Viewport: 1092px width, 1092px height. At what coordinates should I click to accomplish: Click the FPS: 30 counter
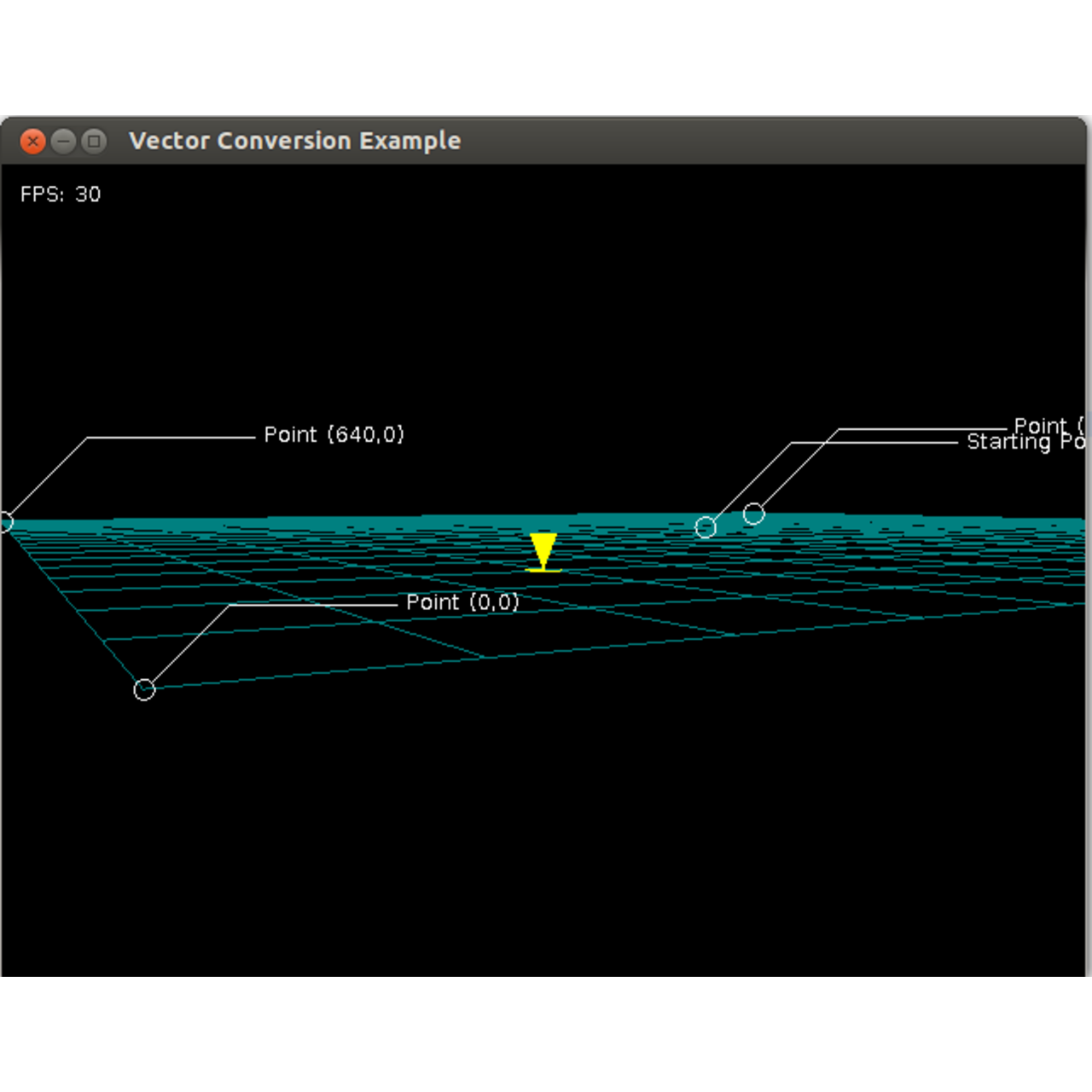61,195
